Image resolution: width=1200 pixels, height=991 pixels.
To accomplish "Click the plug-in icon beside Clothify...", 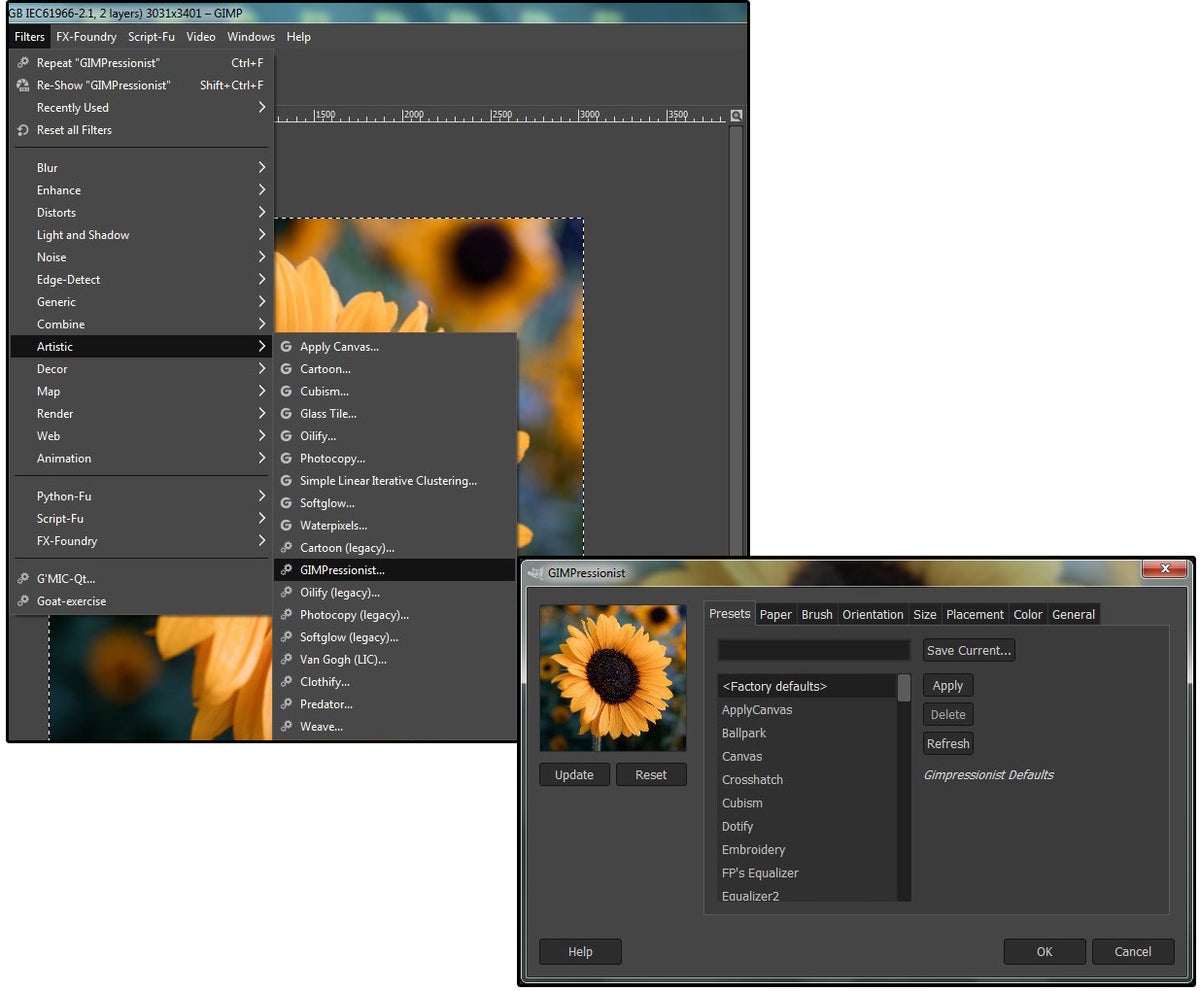I will (286, 682).
